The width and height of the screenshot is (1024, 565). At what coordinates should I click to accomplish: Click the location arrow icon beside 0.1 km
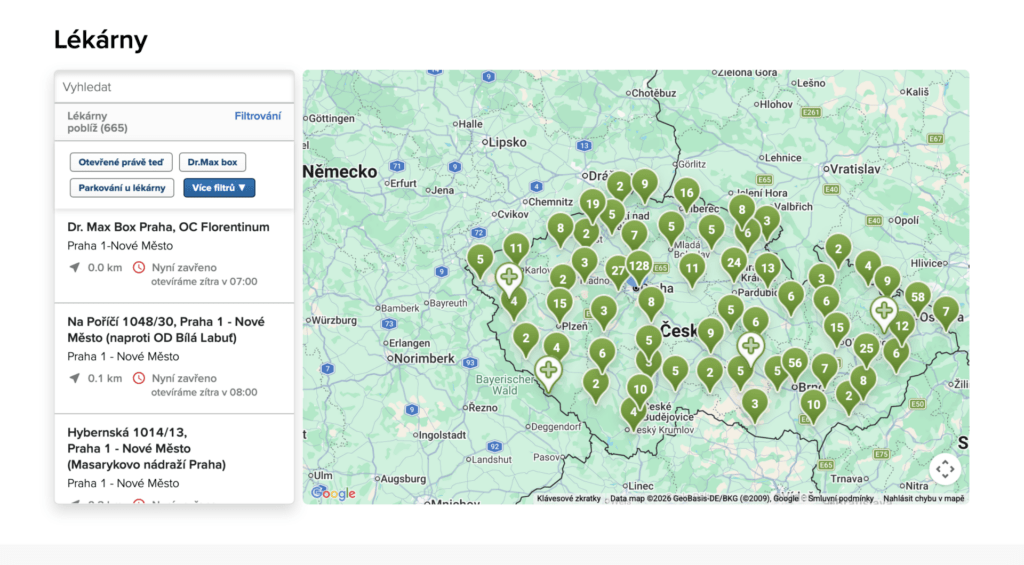[x=74, y=378]
